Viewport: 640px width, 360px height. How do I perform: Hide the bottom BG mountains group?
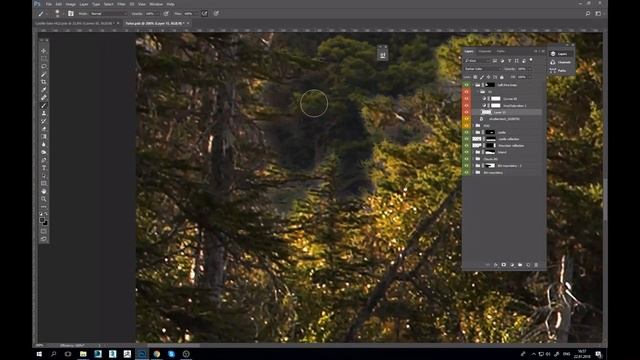pos(467,173)
